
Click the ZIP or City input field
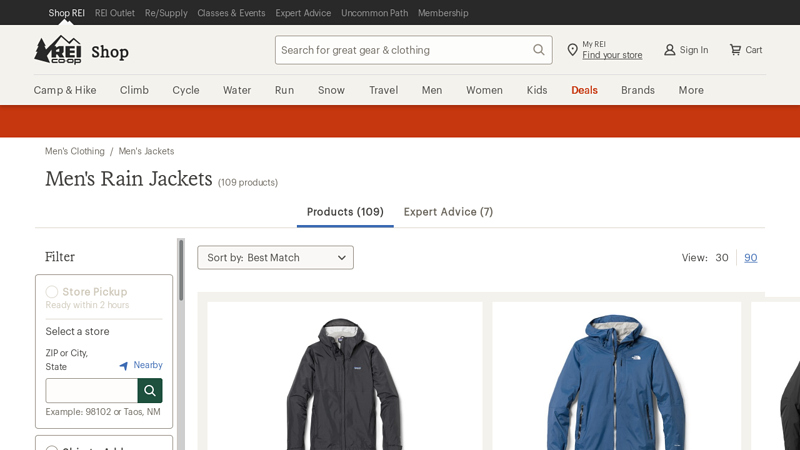91,391
